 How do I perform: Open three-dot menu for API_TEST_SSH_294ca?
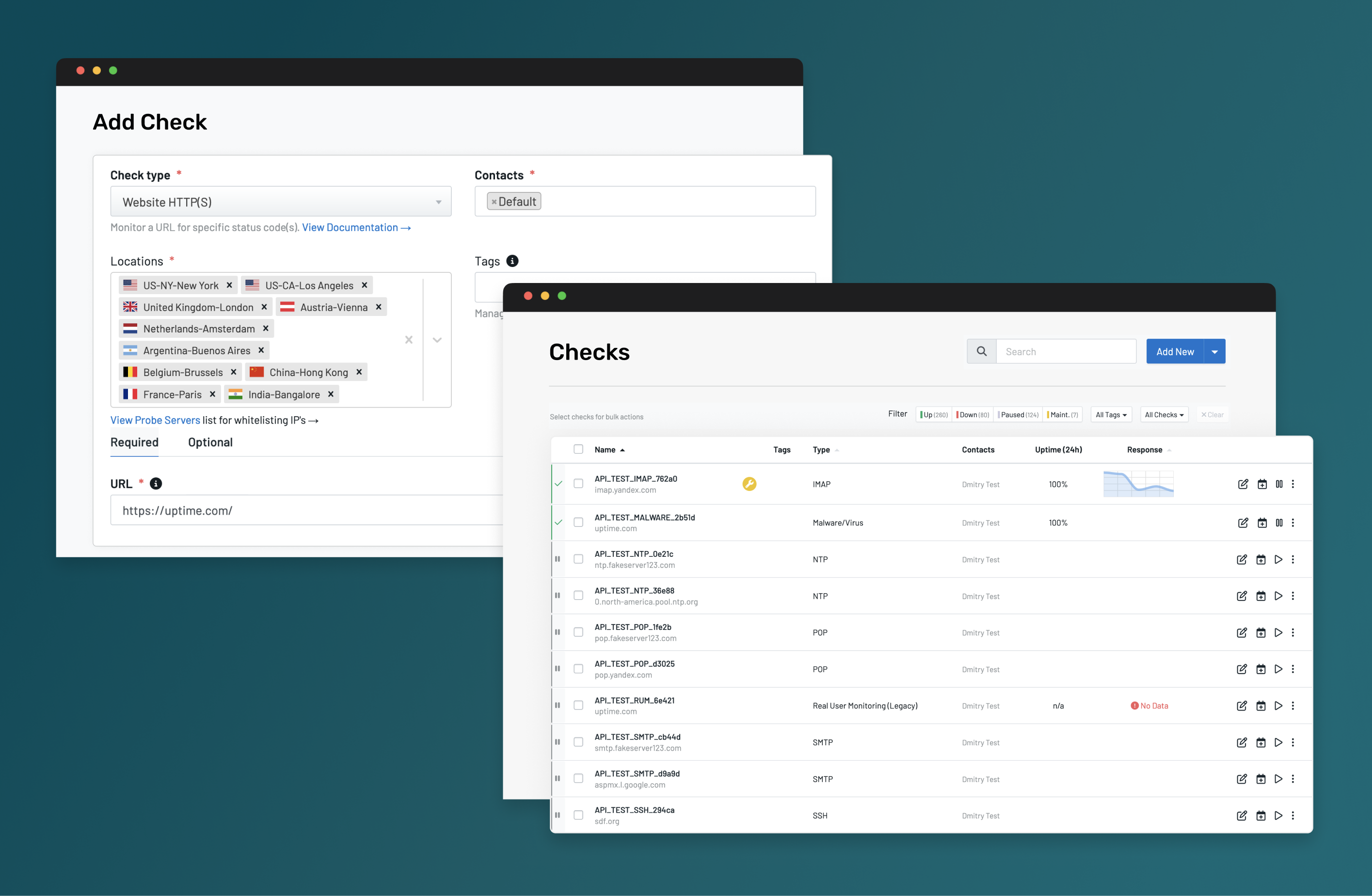[1293, 816]
